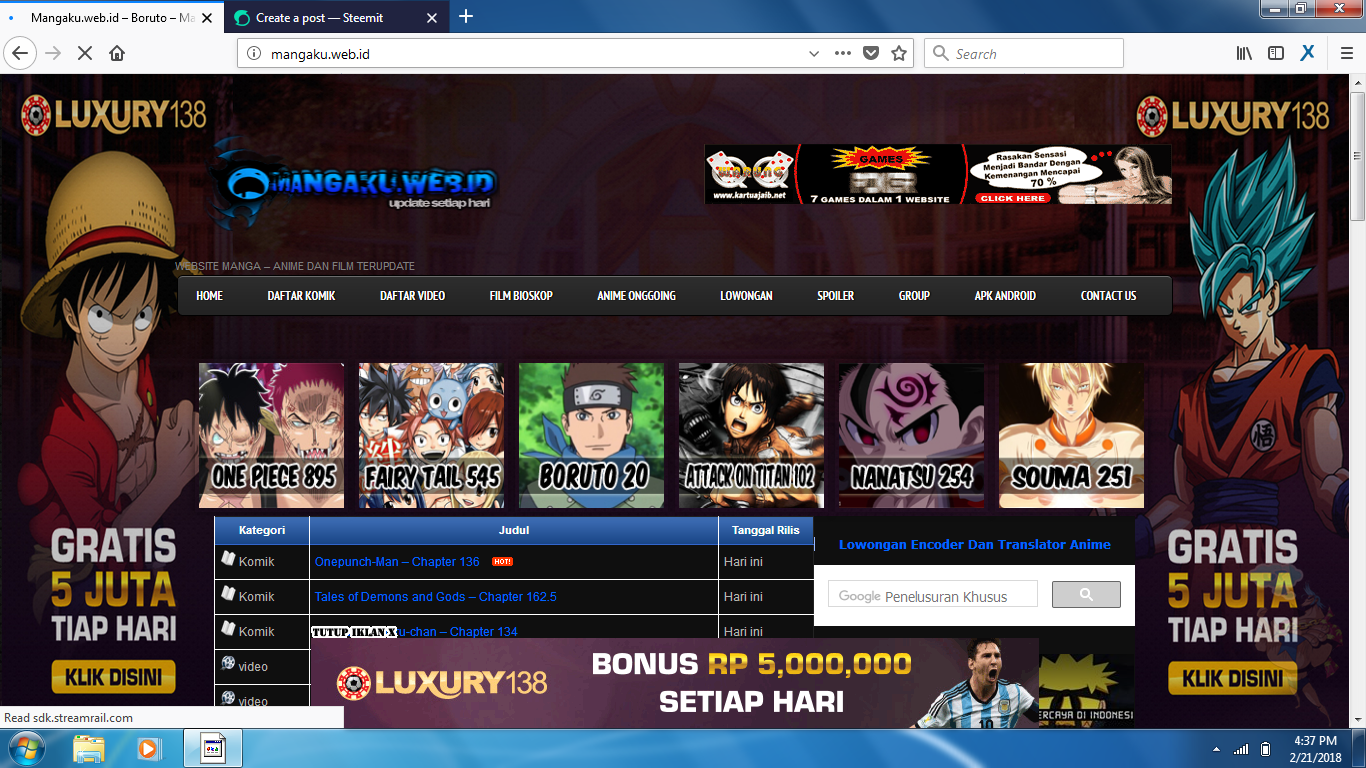Click the Firefox Search input box
Viewport: 1366px width, 768px height.
click(1024, 54)
